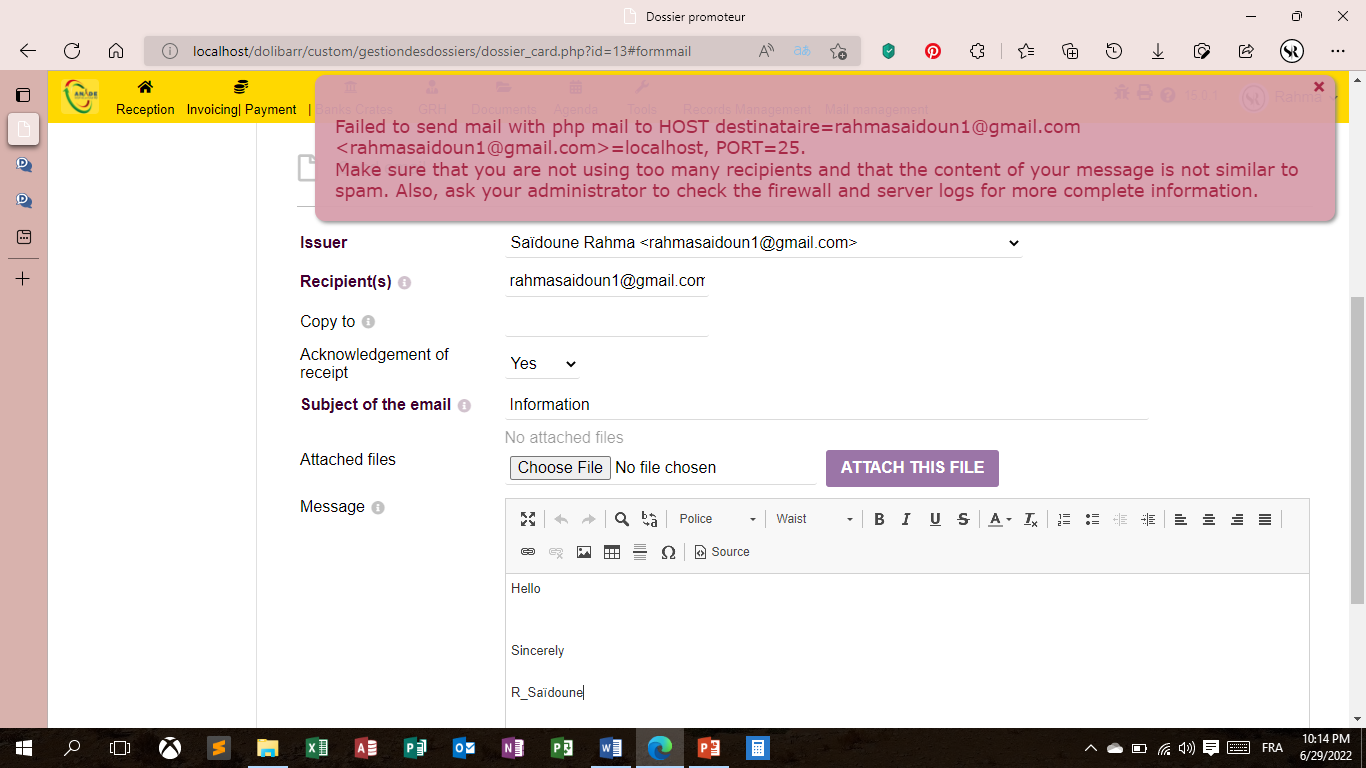The height and width of the screenshot is (768, 1366).
Task: Toggle bold formatting
Action: pyautogui.click(x=879, y=519)
